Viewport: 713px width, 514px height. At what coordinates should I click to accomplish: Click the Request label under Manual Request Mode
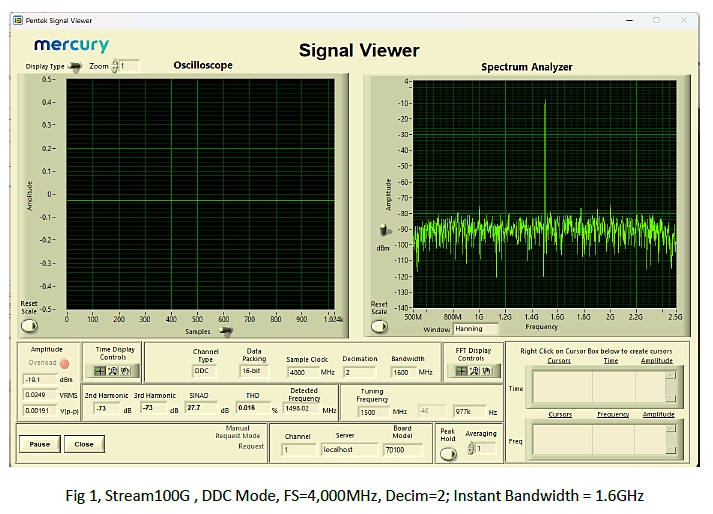[251, 446]
